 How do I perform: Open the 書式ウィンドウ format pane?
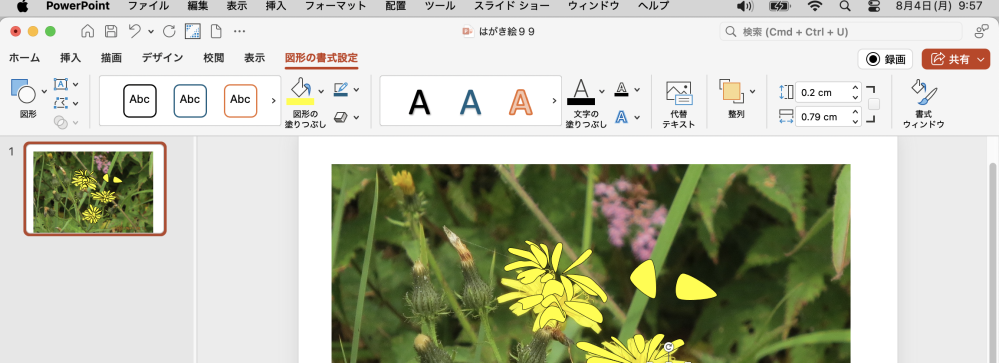(923, 104)
